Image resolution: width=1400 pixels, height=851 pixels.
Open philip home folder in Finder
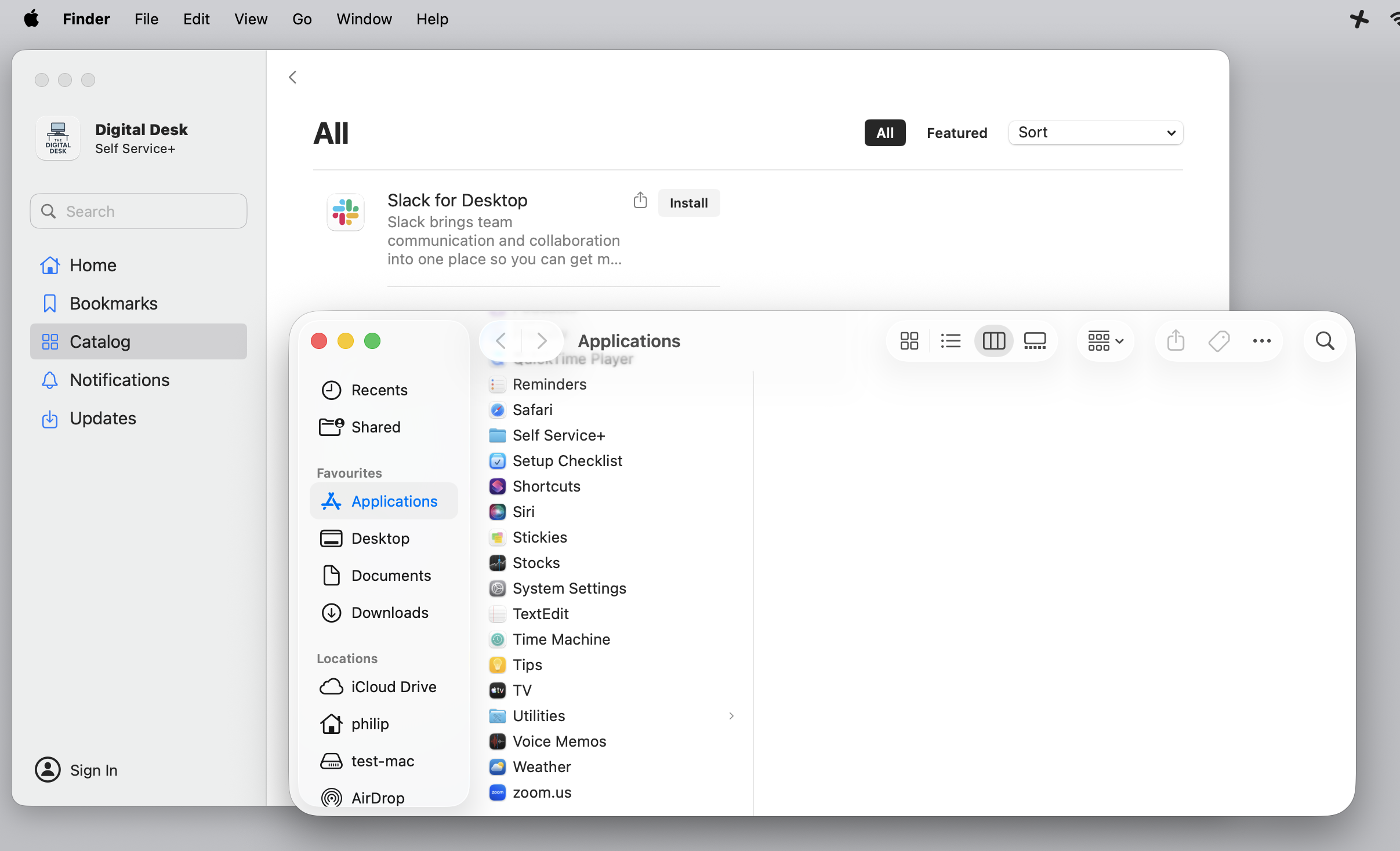click(383, 724)
